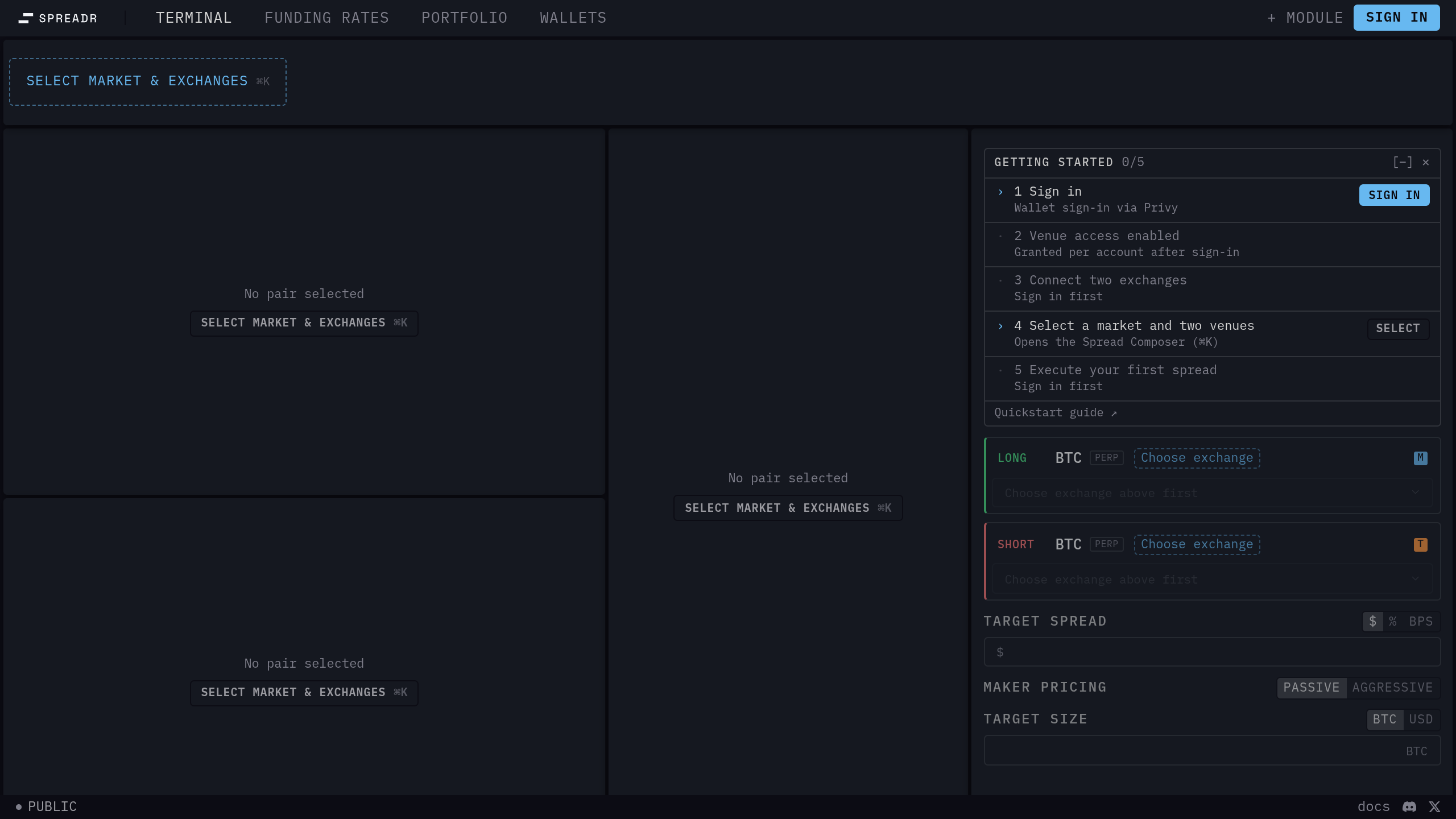Click dashed SELECT MARKET & EXCHANGES at top
The height and width of the screenshot is (819, 1456).
148,81
